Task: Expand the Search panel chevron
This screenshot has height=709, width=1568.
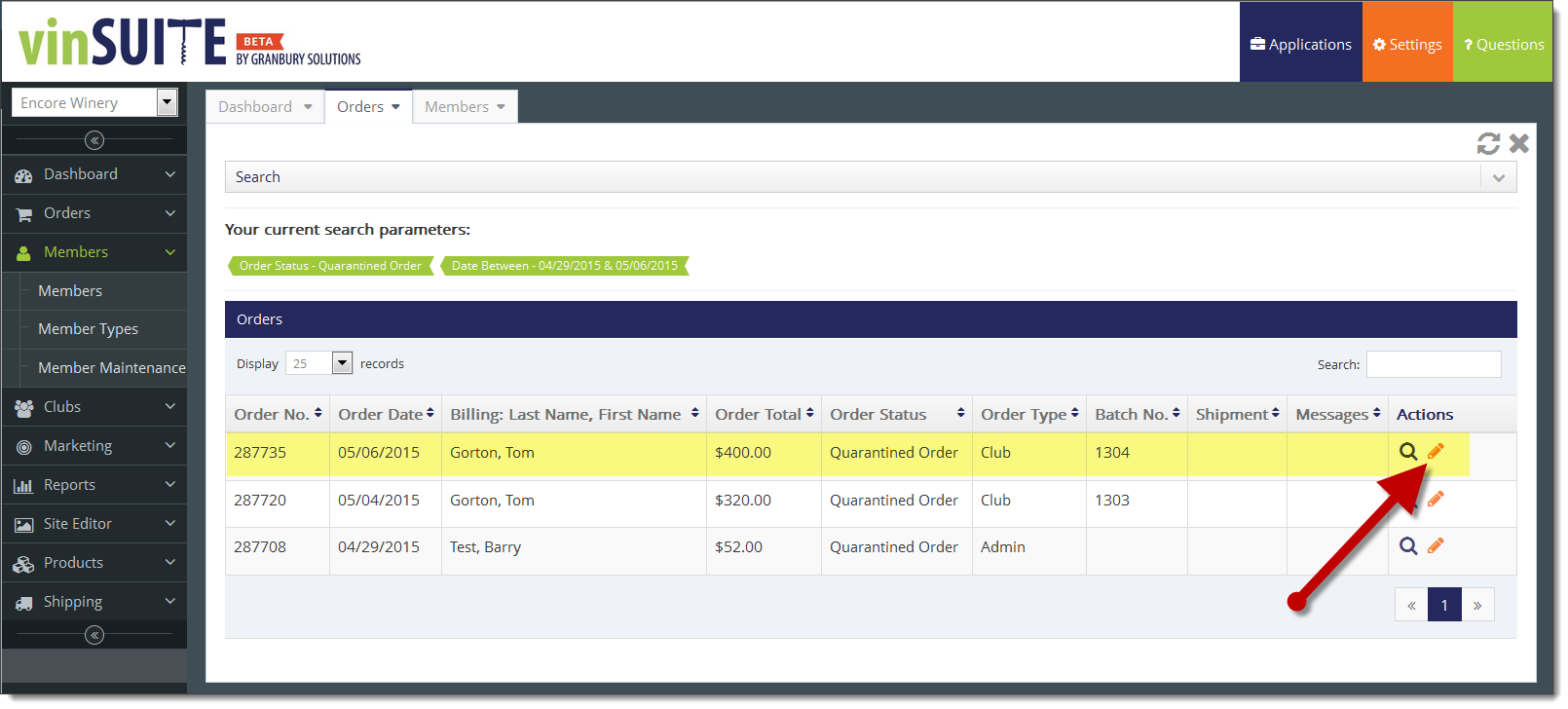Action: [x=1498, y=177]
